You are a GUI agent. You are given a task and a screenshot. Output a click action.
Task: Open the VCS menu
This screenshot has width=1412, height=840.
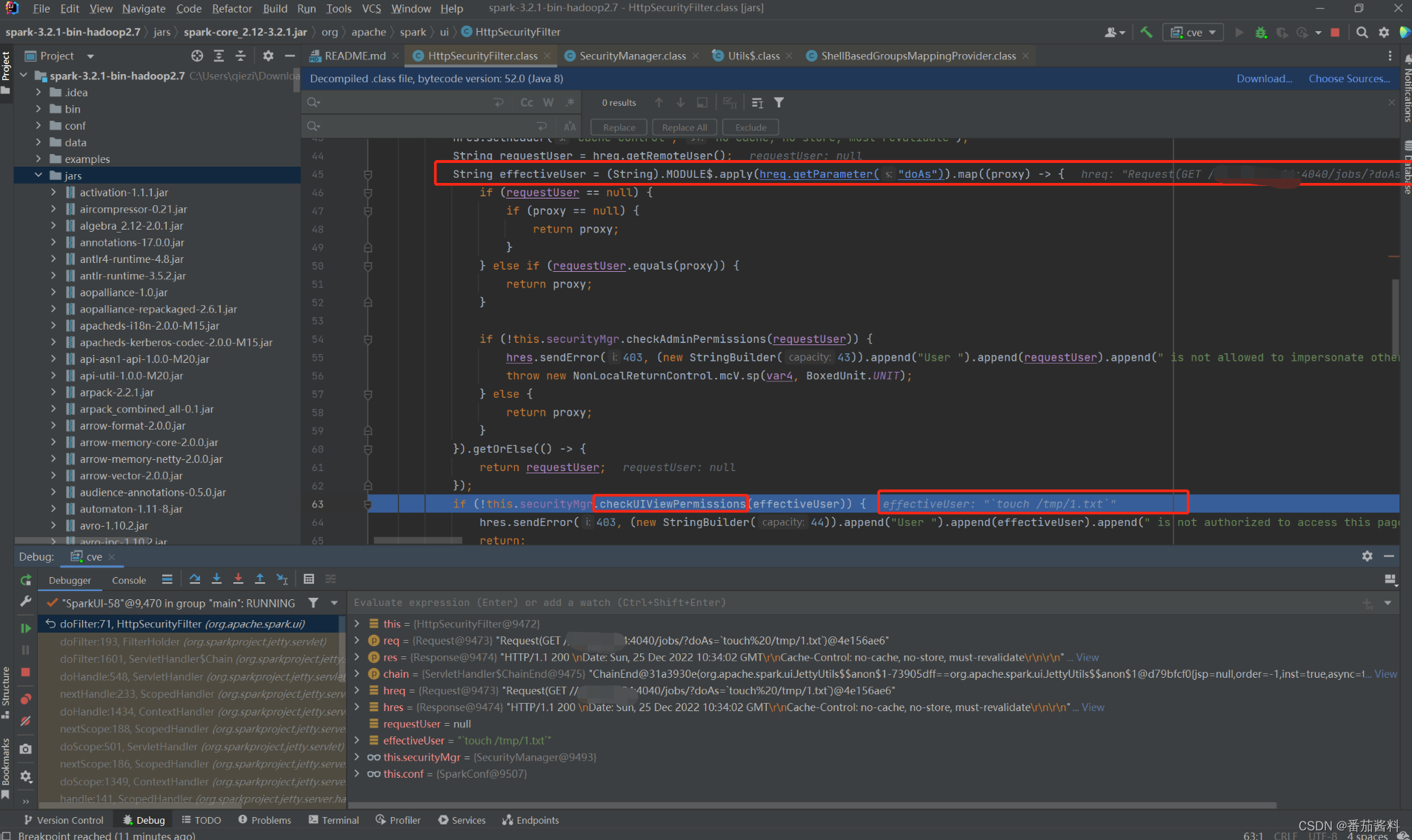(x=371, y=8)
